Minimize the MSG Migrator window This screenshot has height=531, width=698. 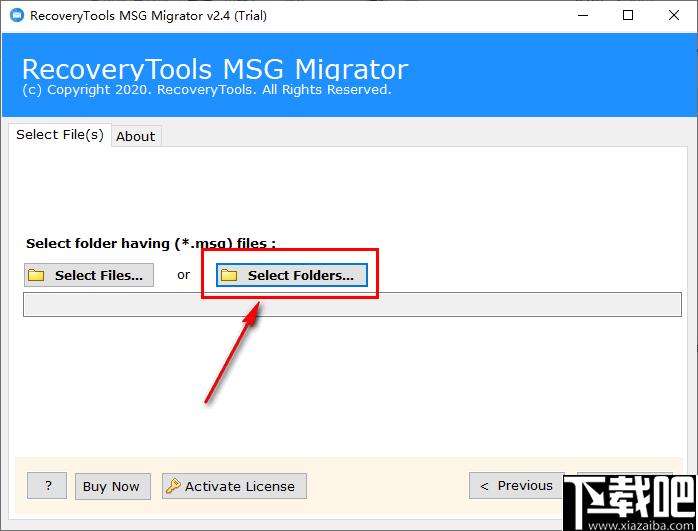[x=583, y=16]
